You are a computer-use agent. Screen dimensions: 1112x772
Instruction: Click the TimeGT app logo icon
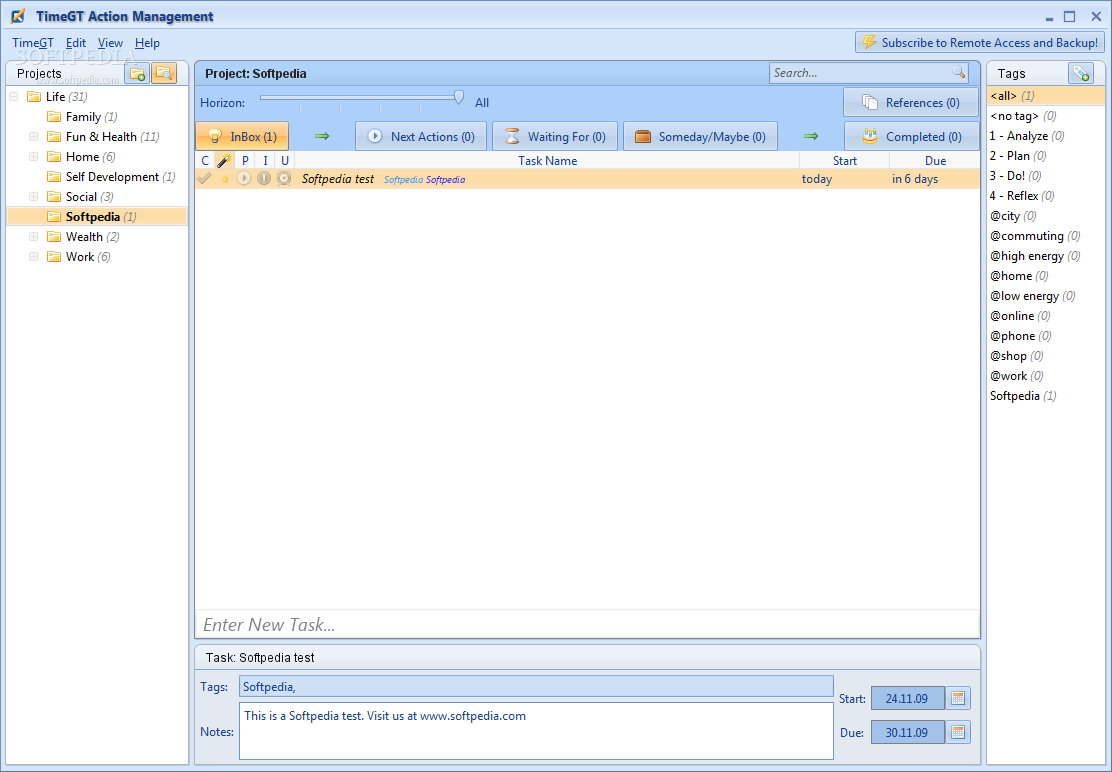pyautogui.click(x=18, y=16)
